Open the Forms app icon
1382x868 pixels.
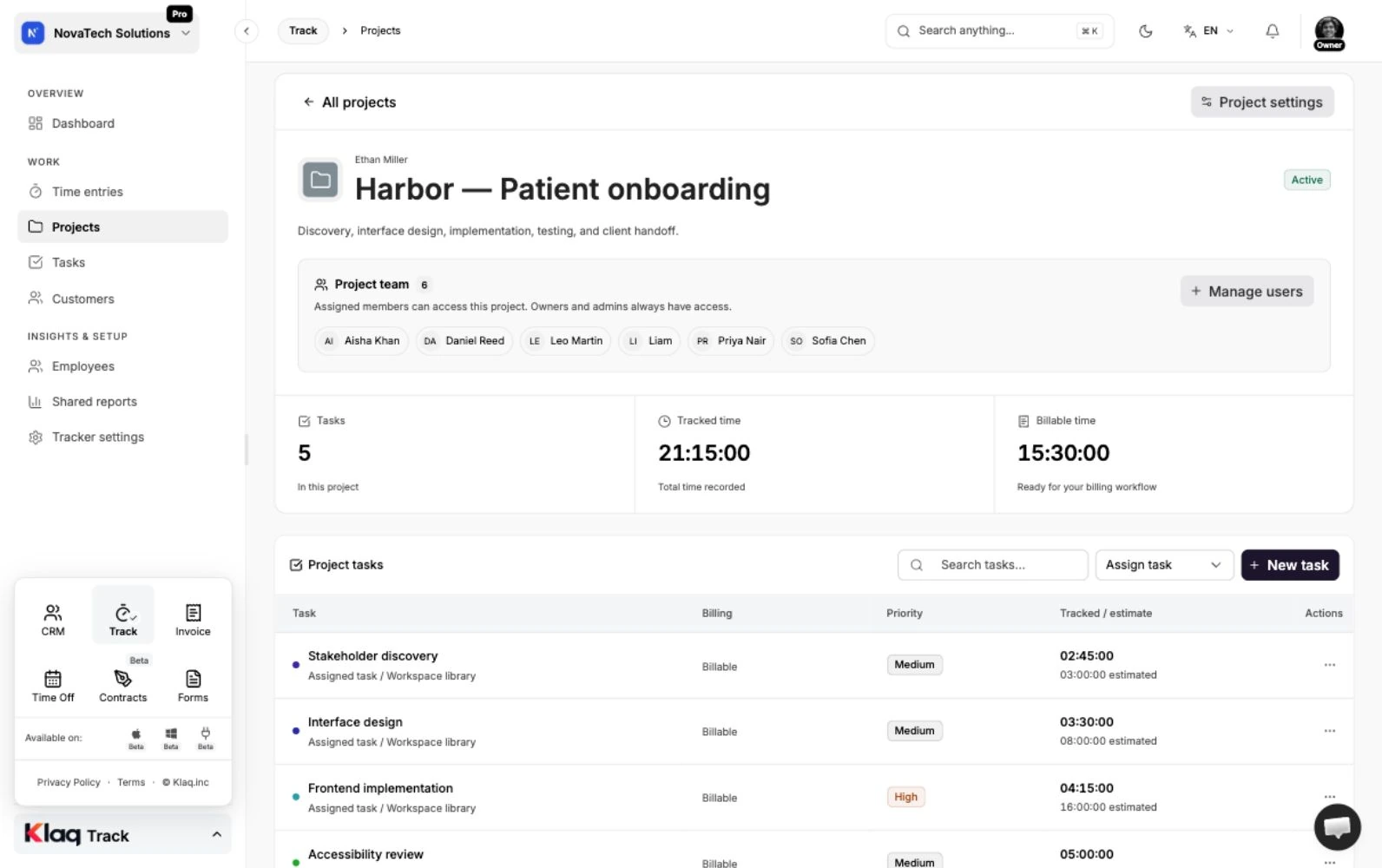click(x=193, y=686)
